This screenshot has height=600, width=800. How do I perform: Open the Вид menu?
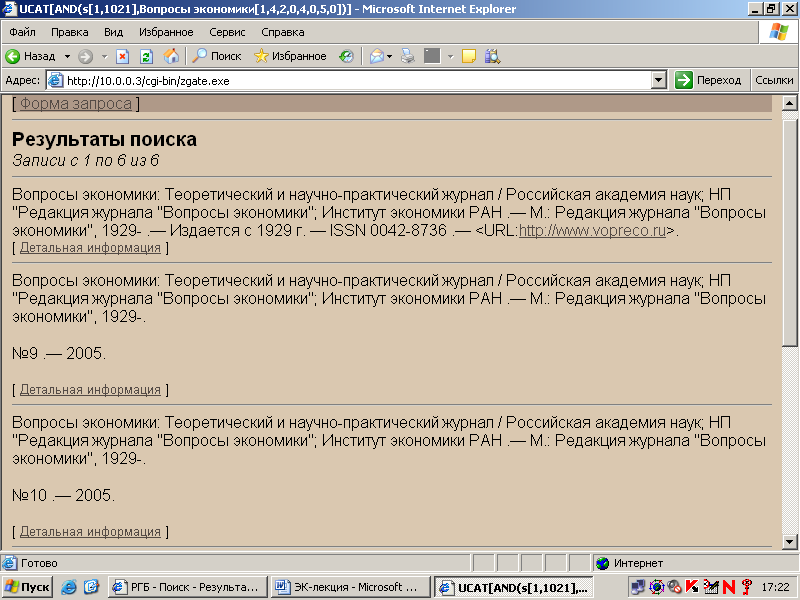(x=113, y=32)
